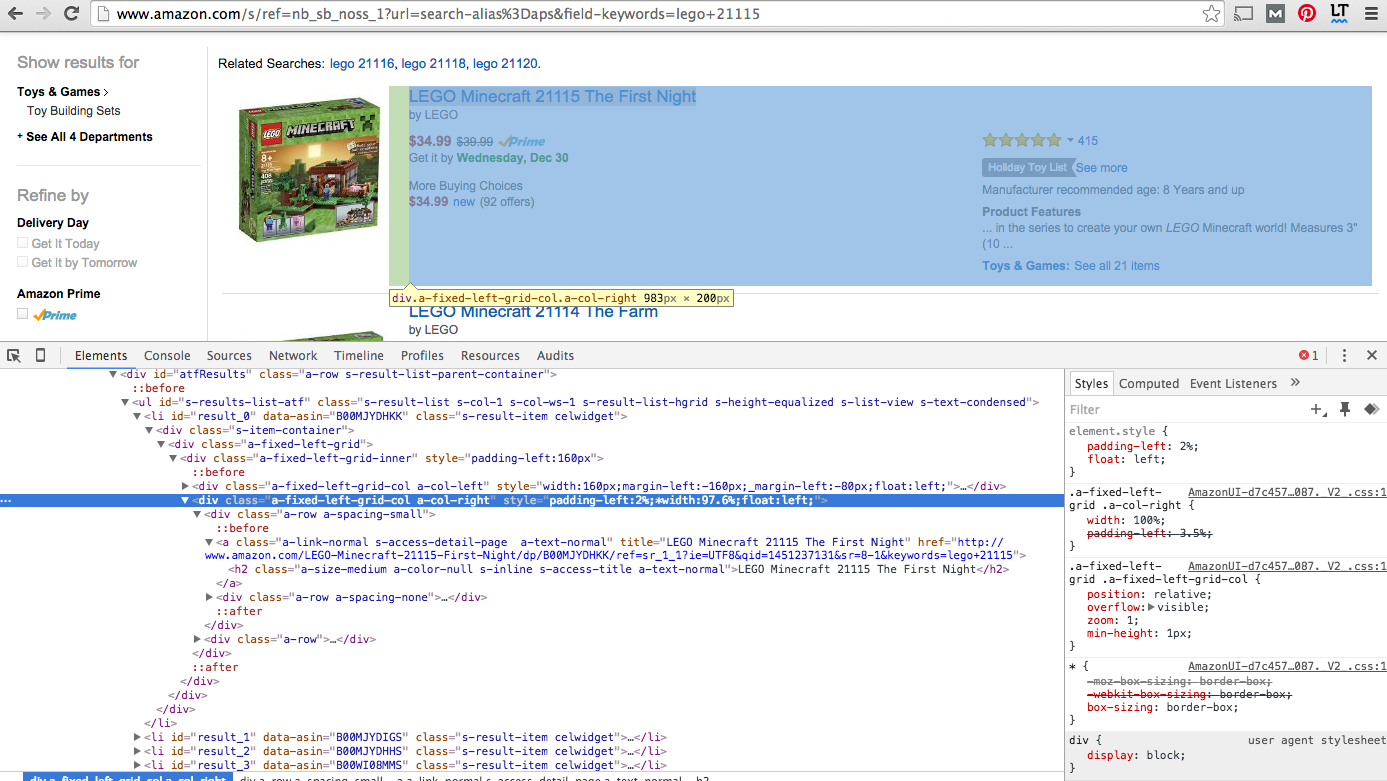The height and width of the screenshot is (781, 1387).
Task: Open LEGO Minecraft 21115 The First Night link
Action: click(x=552, y=96)
